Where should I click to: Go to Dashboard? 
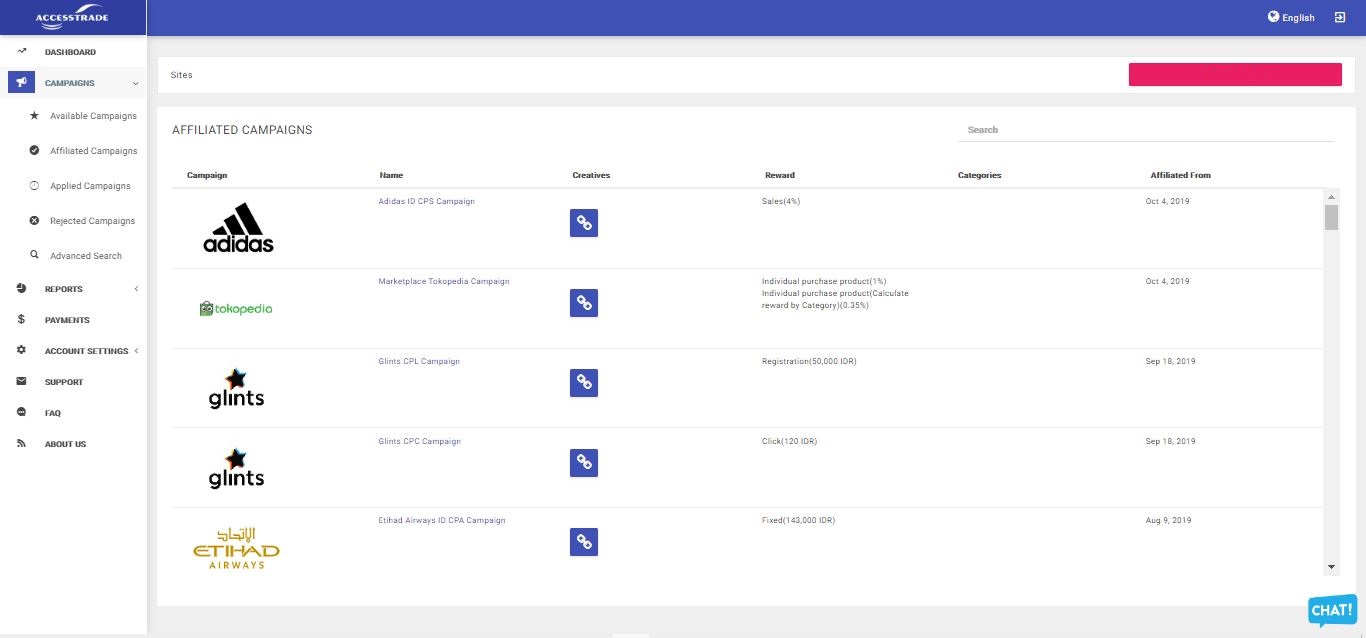(x=70, y=52)
